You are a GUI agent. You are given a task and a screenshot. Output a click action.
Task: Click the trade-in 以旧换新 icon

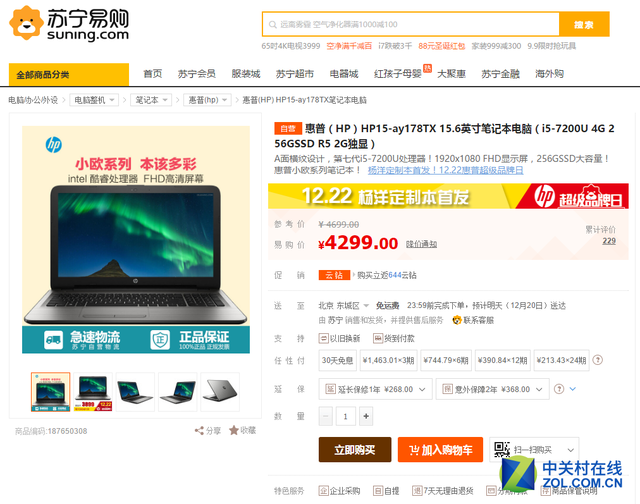323,338
